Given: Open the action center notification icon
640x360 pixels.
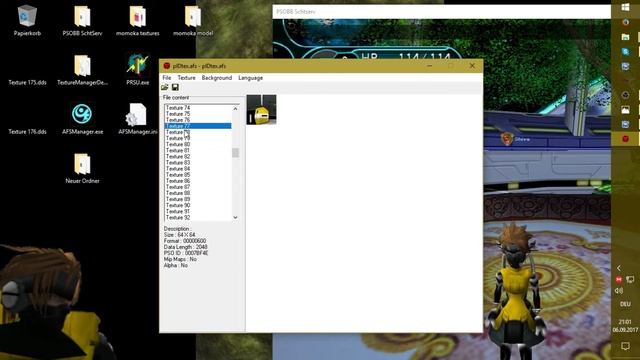Looking at the screenshot, I should point(625,346).
